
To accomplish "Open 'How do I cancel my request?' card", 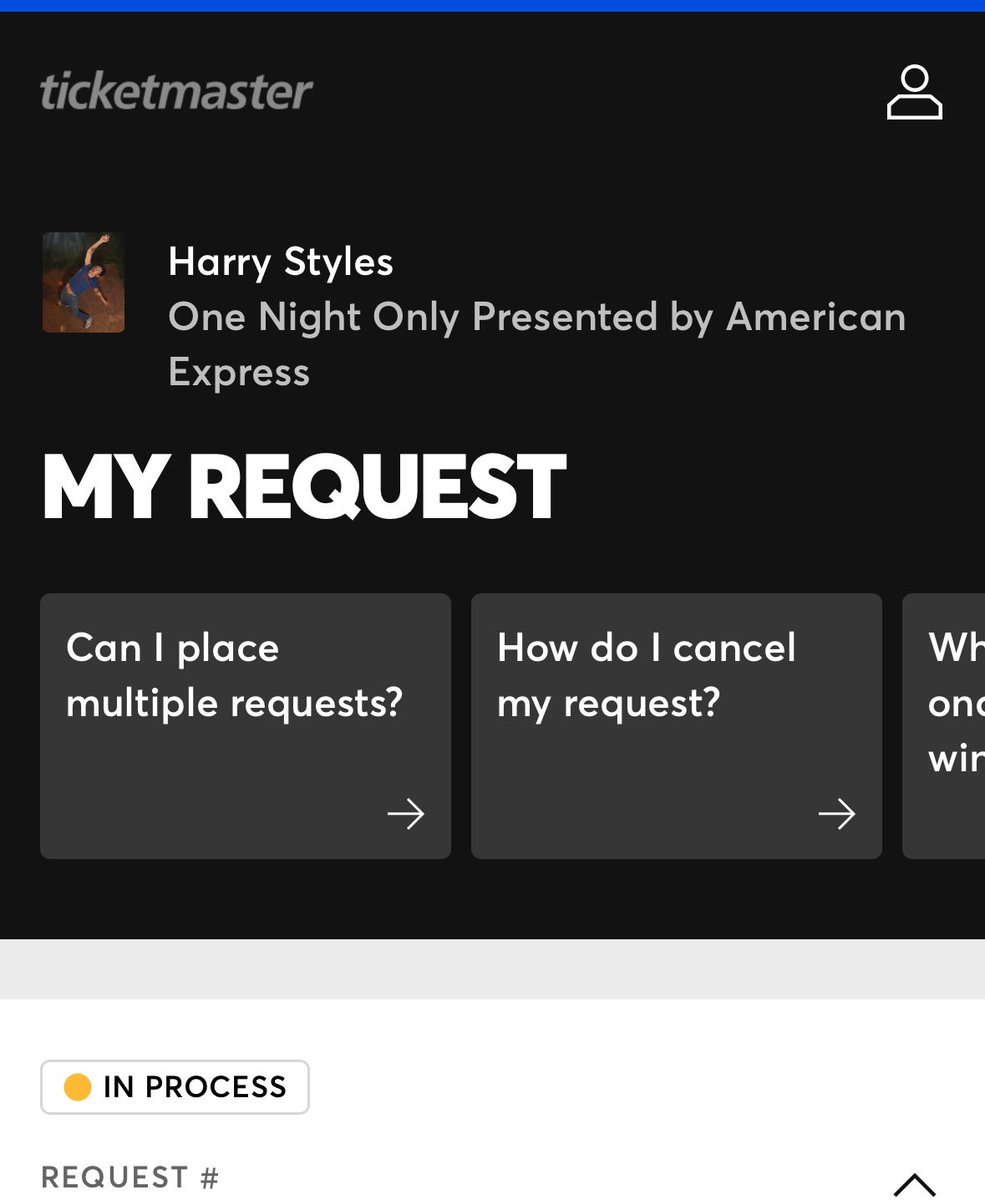I will click(x=676, y=726).
